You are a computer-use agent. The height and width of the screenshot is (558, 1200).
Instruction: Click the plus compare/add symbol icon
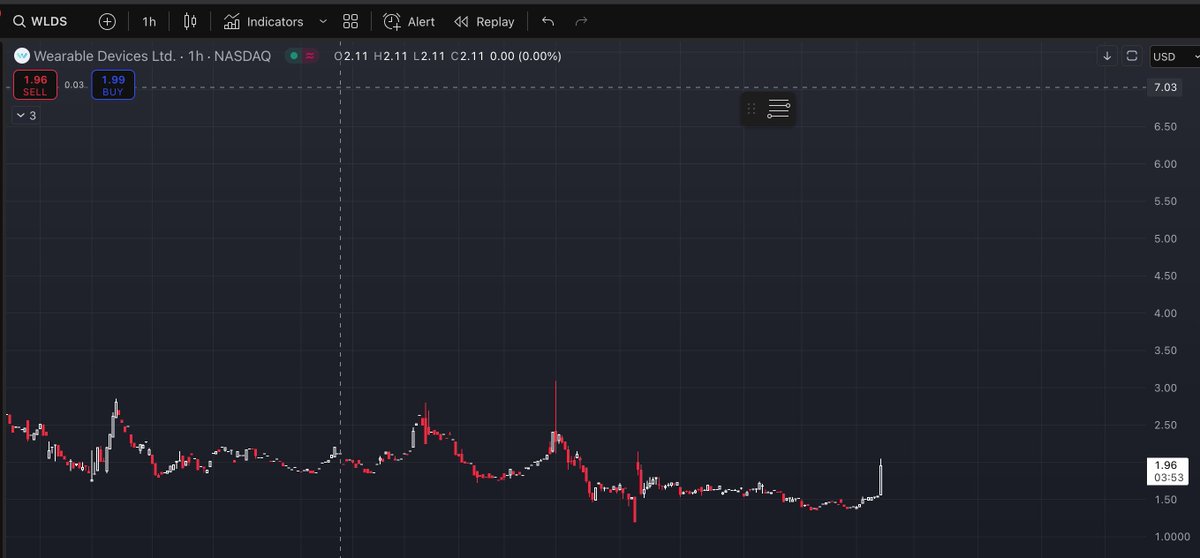pyautogui.click(x=107, y=21)
